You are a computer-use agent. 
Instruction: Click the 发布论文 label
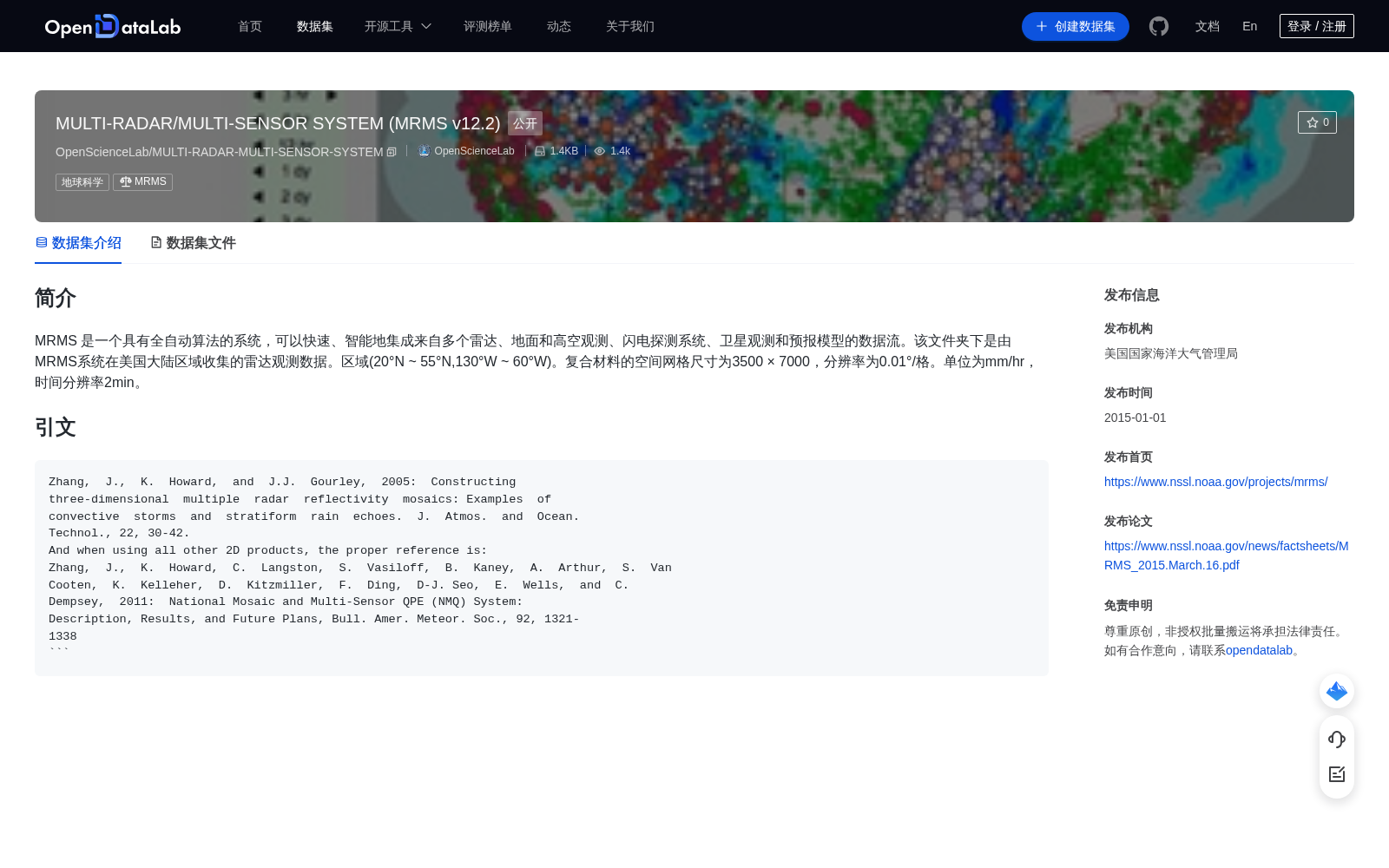pos(1129,521)
